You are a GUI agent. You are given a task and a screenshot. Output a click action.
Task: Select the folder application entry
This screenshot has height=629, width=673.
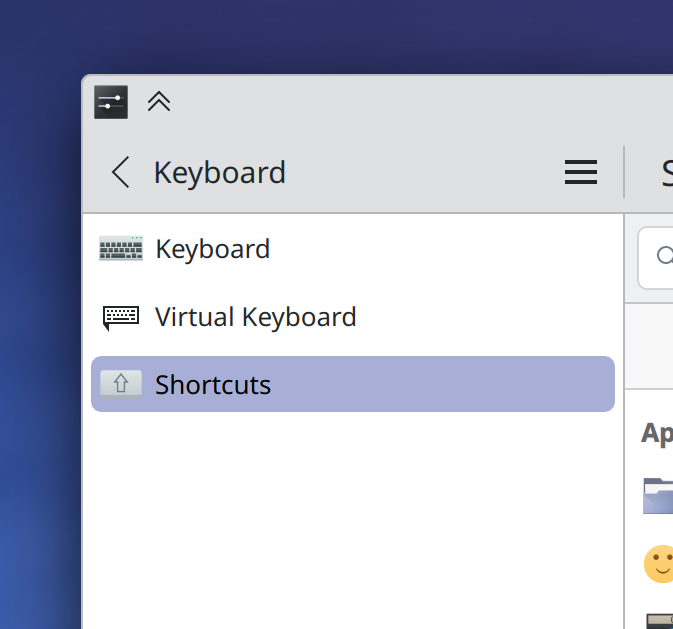(x=658, y=496)
